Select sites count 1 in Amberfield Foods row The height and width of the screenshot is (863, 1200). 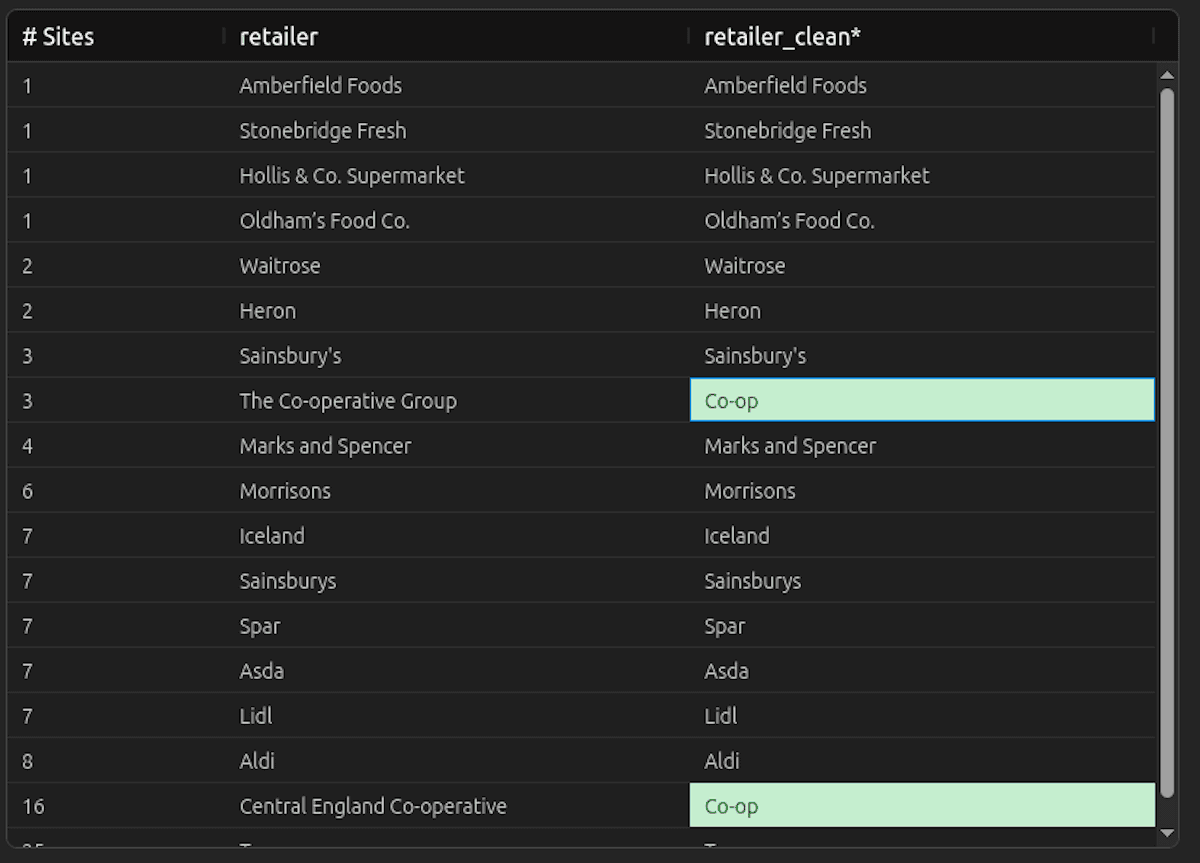(27, 86)
